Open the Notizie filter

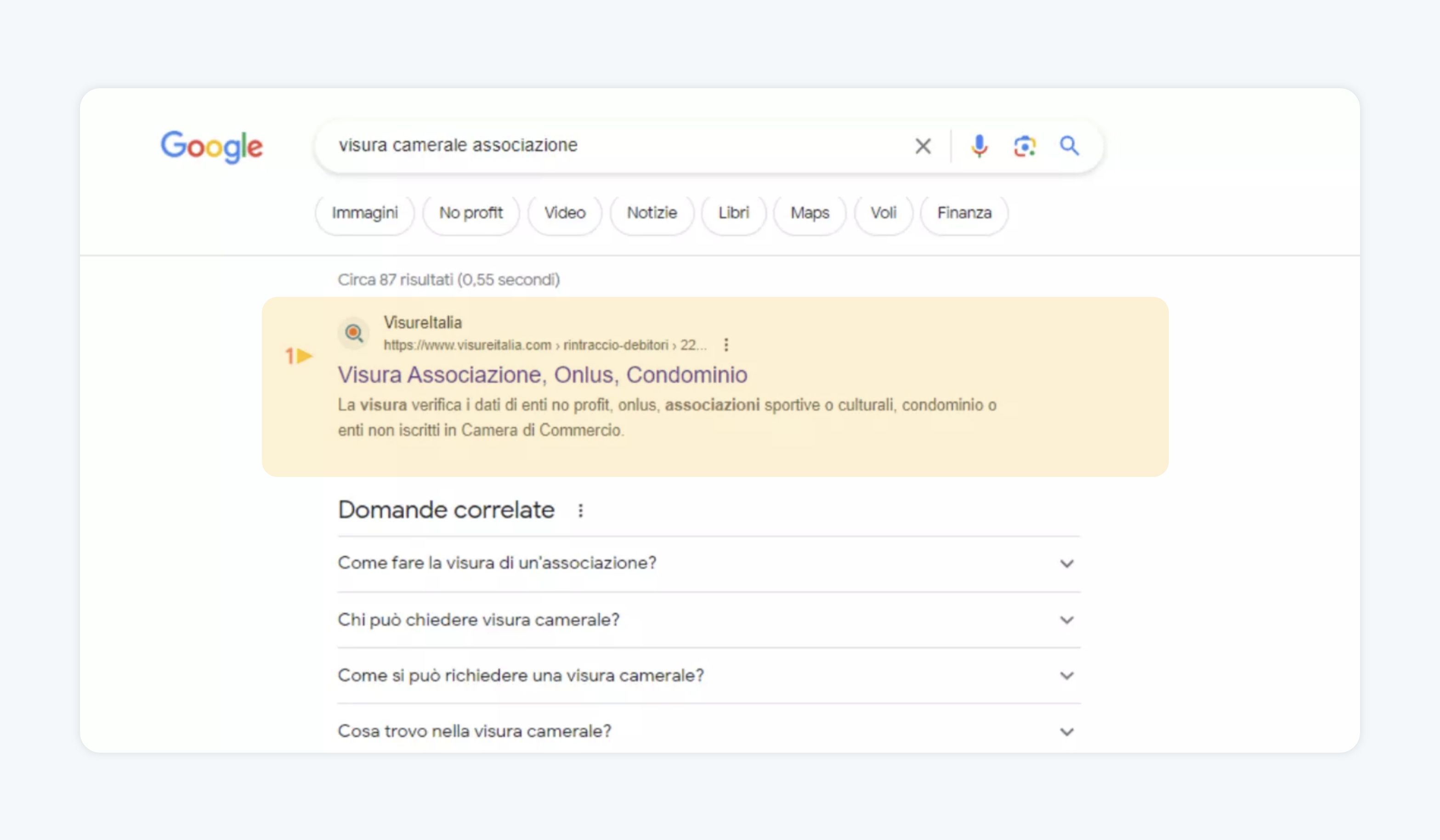coord(652,213)
